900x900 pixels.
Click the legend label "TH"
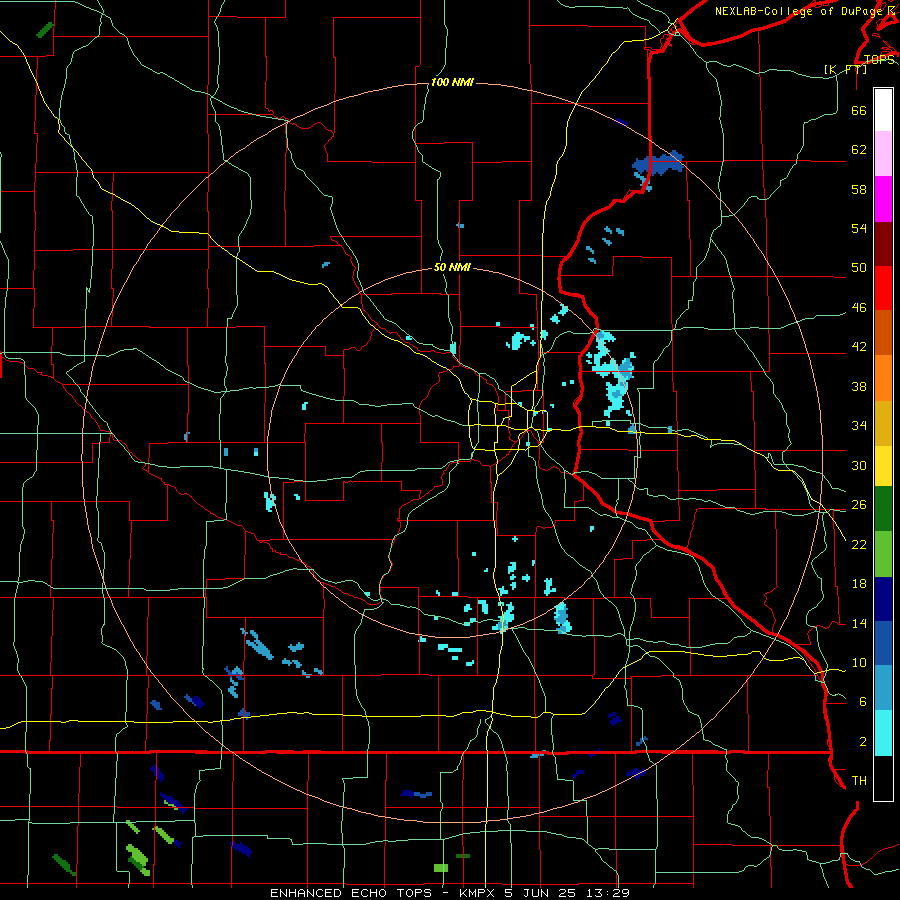(859, 781)
